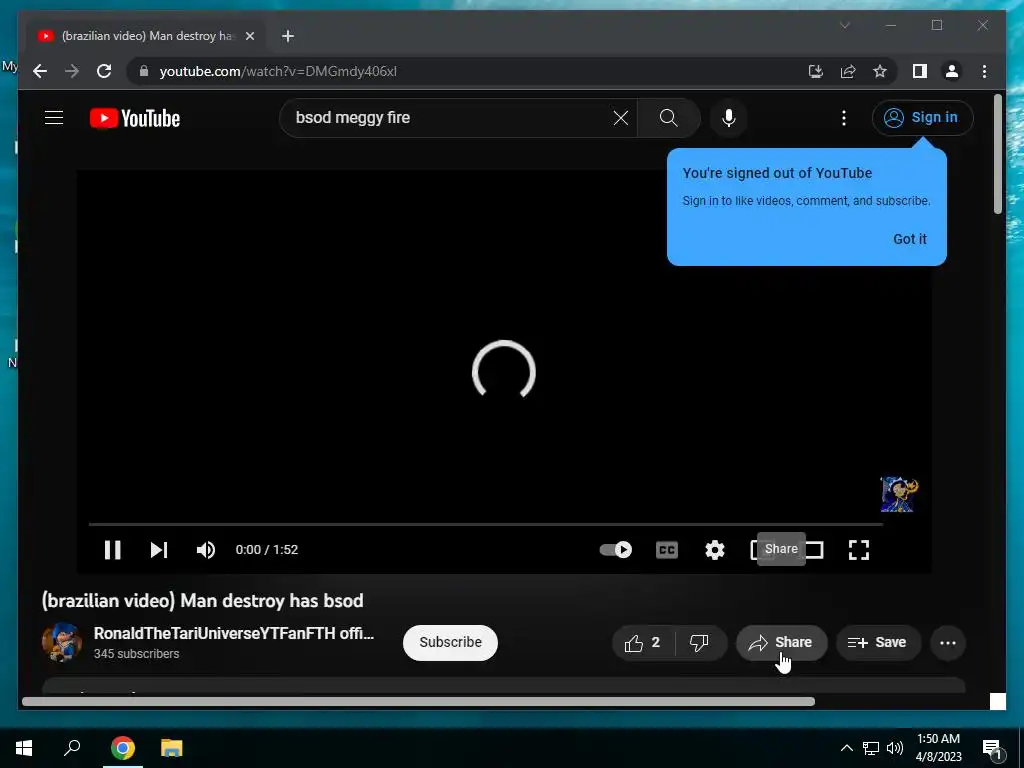Viewport: 1024px width, 768px height.
Task: Pause the video in the player
Action: (x=112, y=550)
